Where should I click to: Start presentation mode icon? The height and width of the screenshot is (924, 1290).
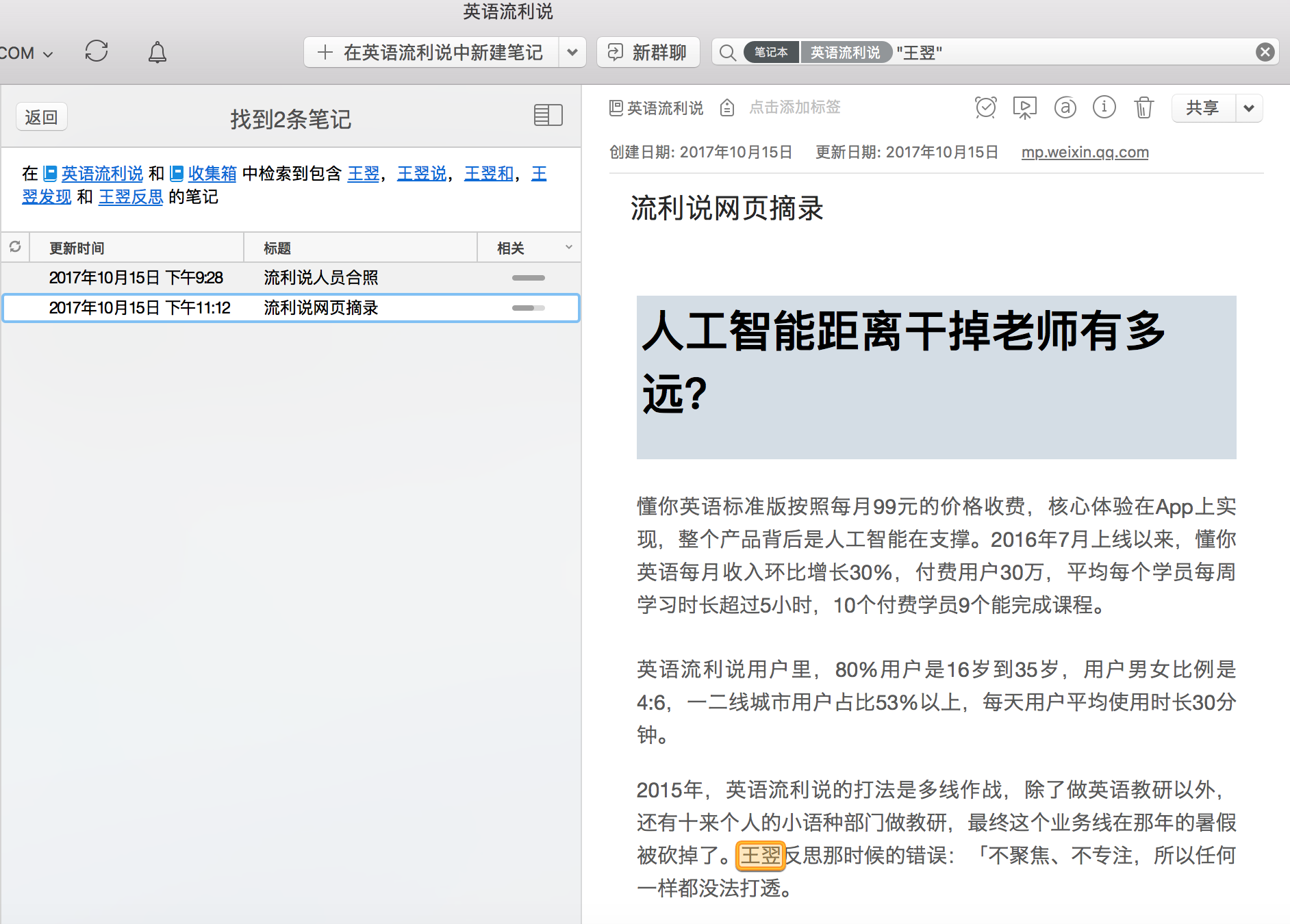click(x=1025, y=107)
